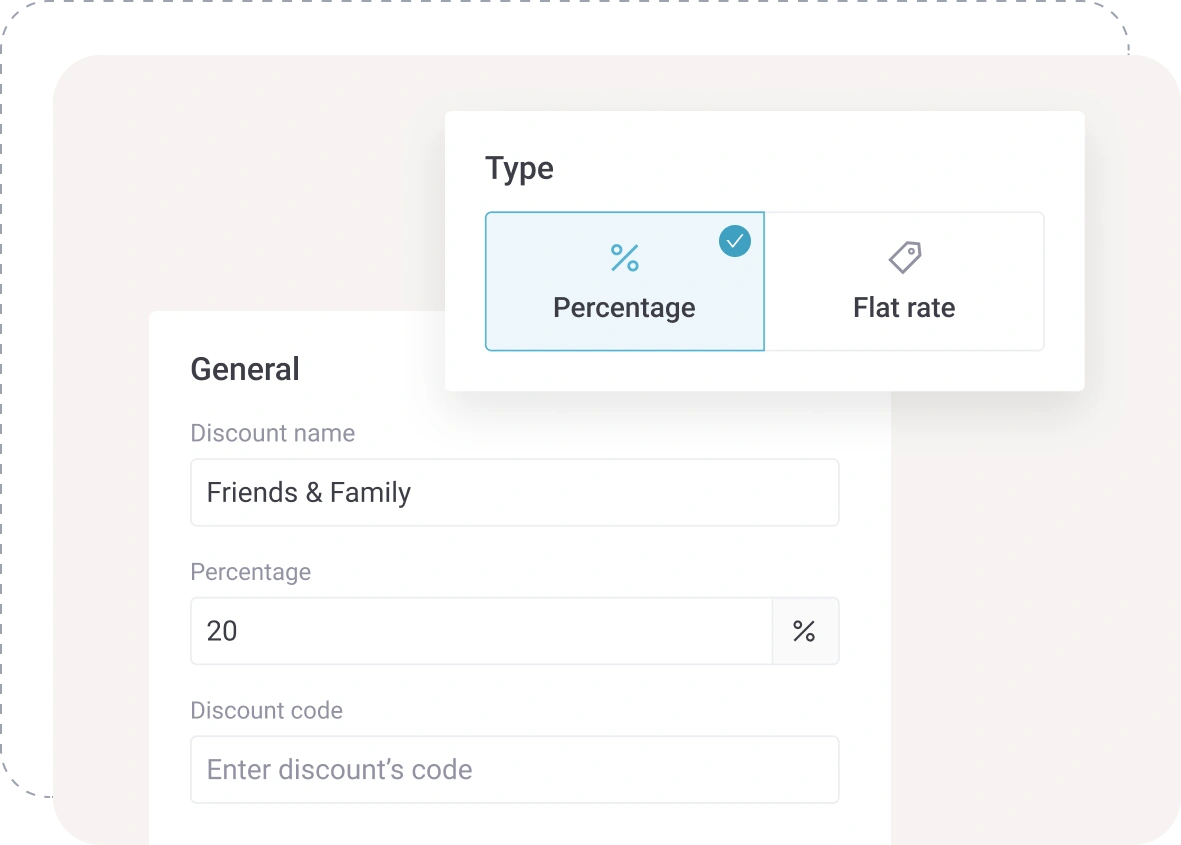Click the number 20 in Percentage field

coord(222,631)
